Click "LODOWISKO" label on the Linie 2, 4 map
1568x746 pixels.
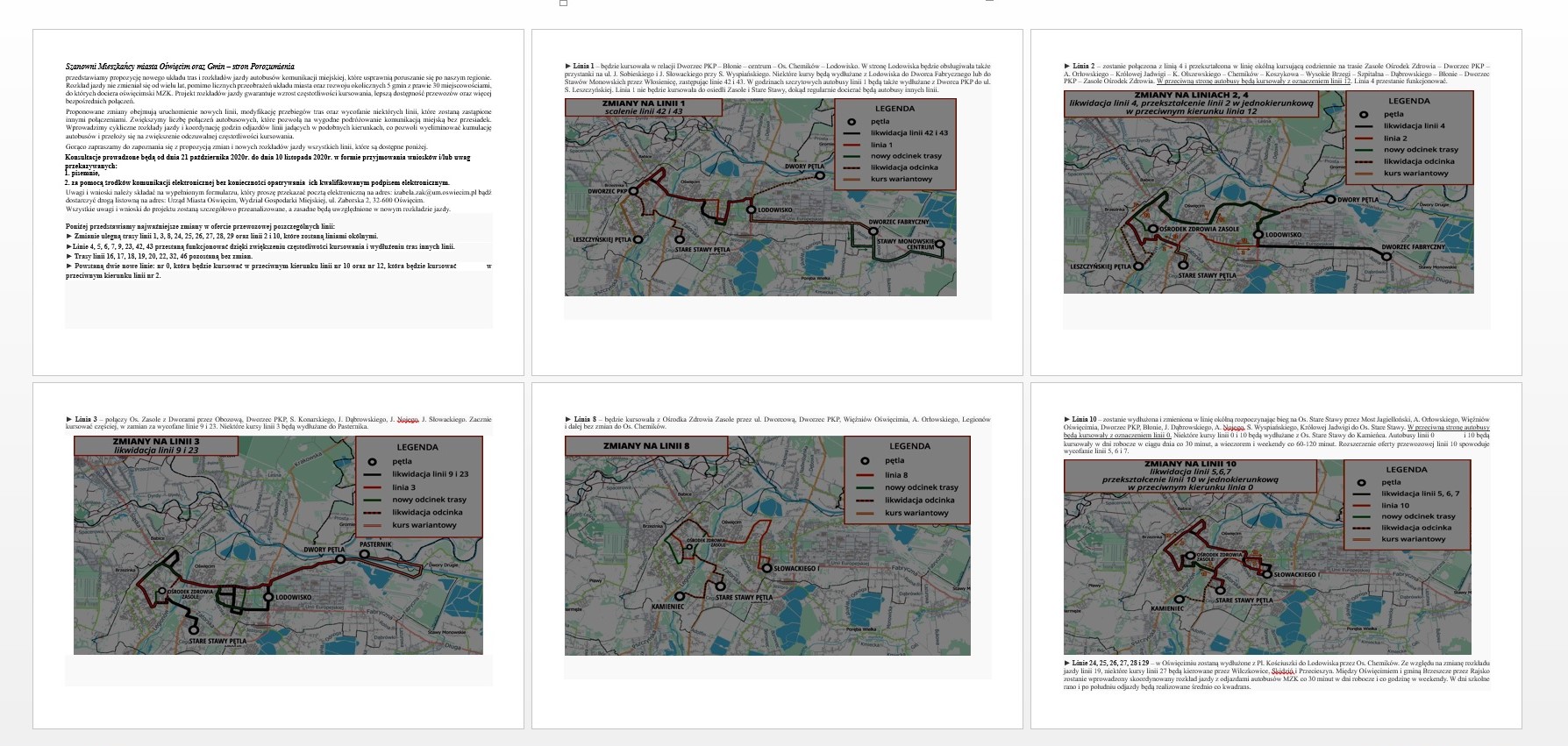1283,235
